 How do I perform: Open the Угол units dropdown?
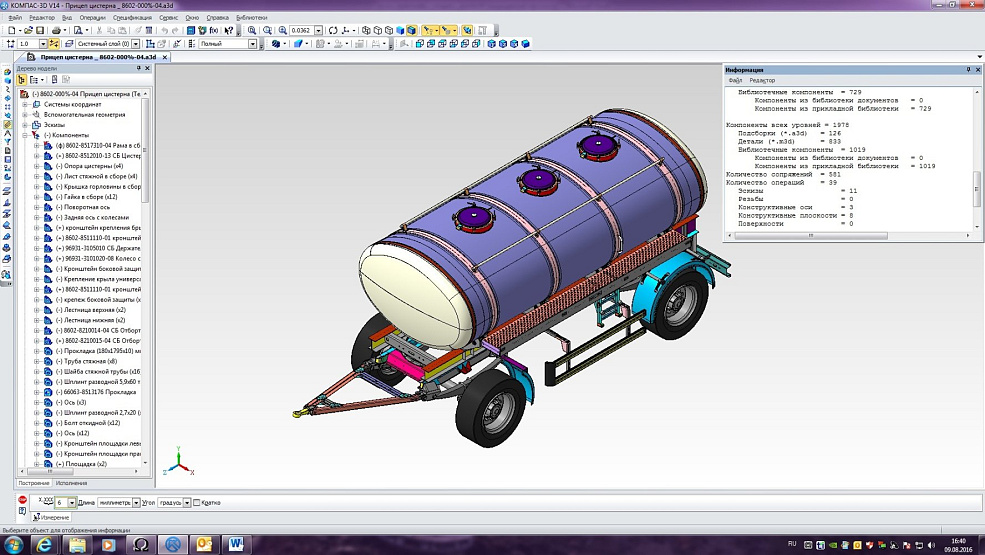click(186, 502)
